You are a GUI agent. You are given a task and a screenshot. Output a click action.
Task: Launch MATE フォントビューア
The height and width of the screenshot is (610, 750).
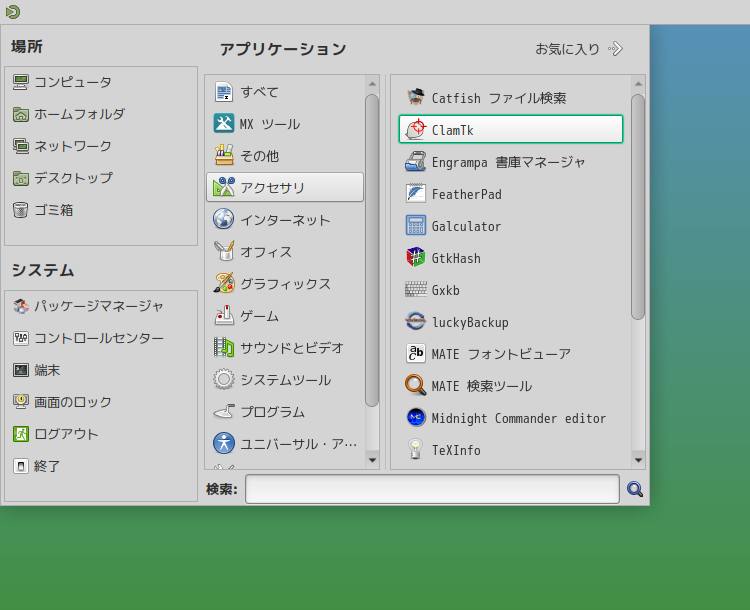click(511, 354)
